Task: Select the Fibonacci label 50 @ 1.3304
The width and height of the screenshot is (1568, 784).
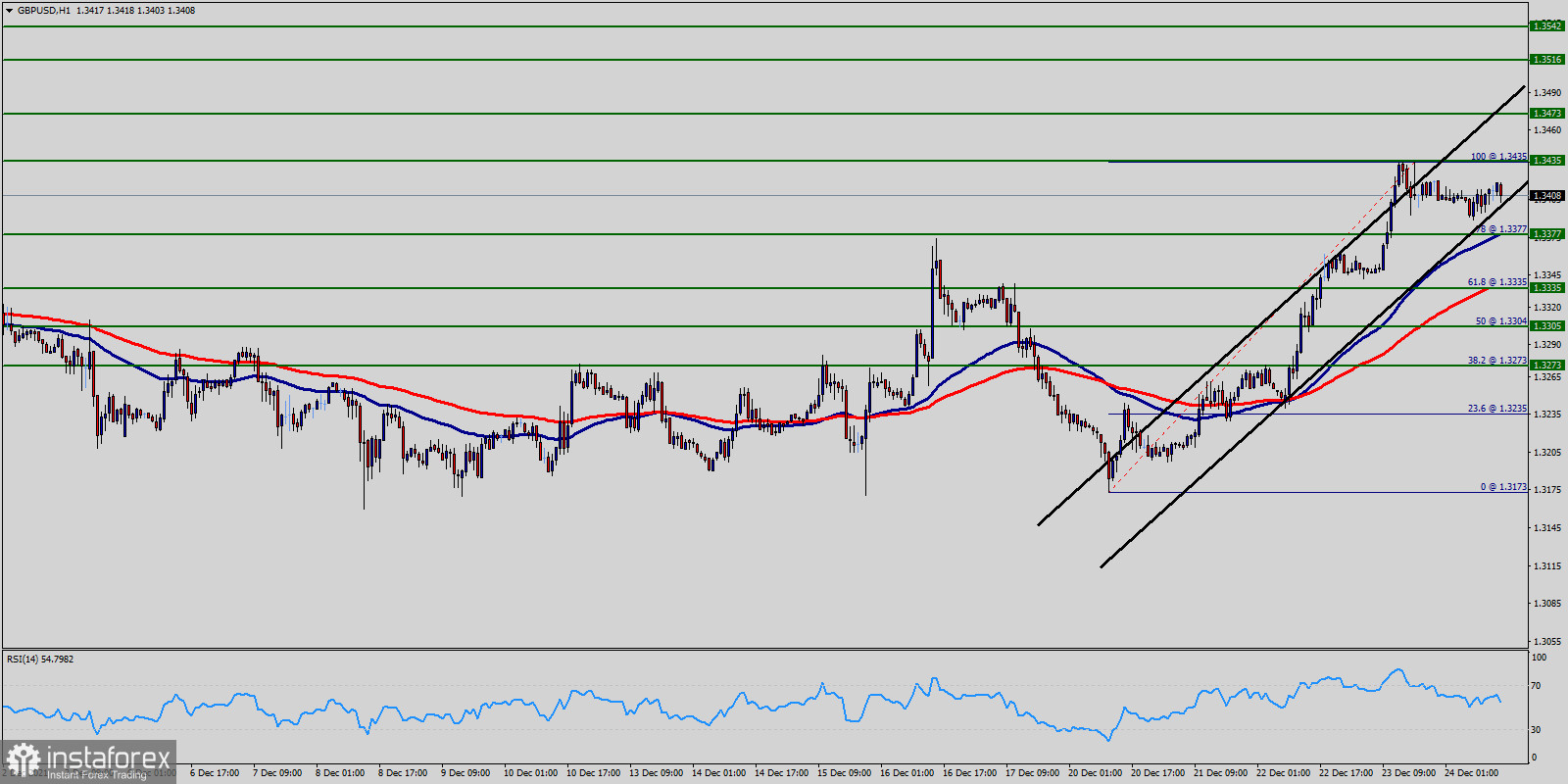Action: (x=1501, y=321)
